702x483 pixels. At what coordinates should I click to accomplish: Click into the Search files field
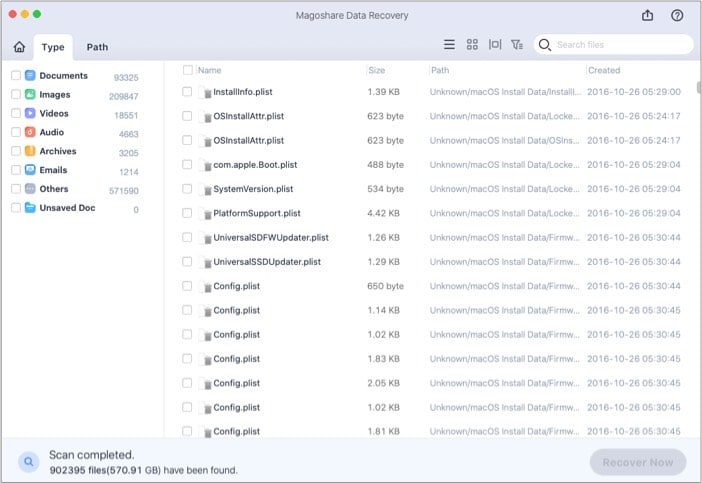pyautogui.click(x=613, y=45)
